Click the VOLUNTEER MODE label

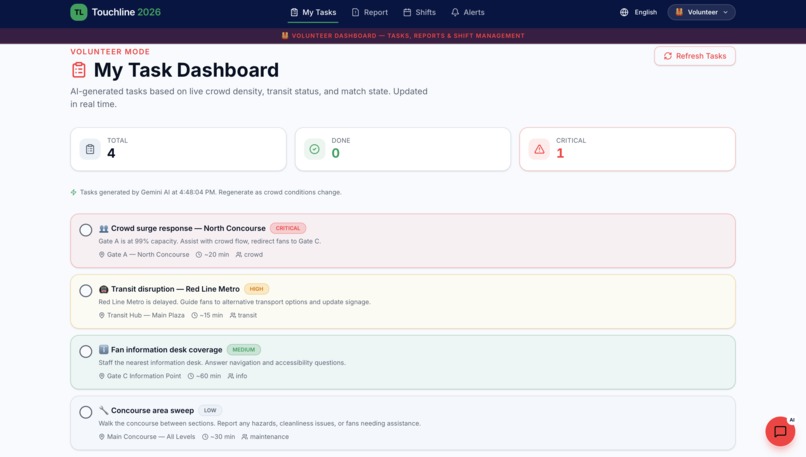pos(110,51)
